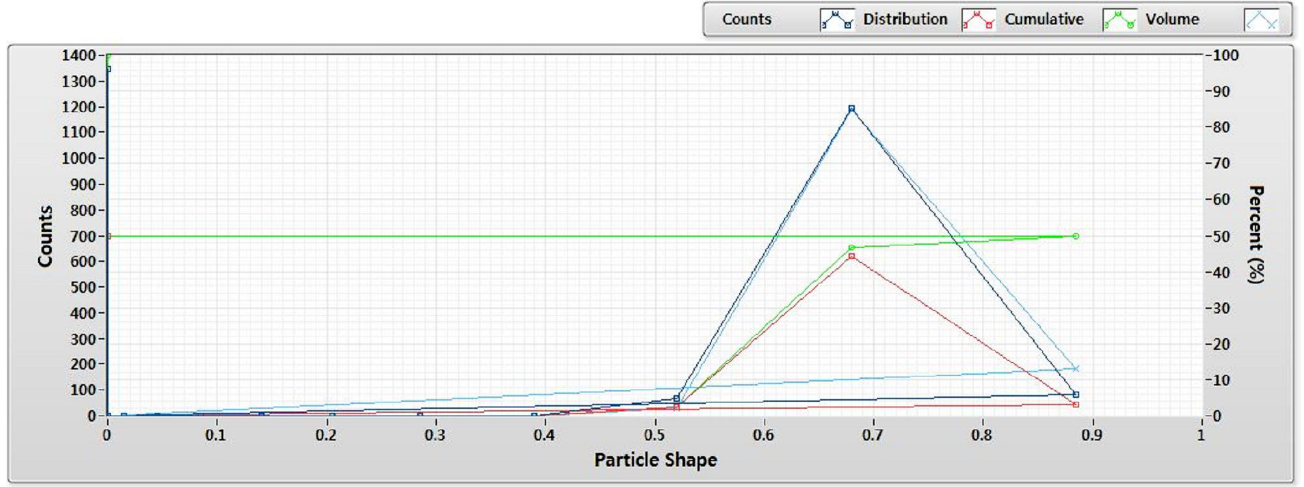1304x487 pixels.
Task: Click the green plot icon in legend
Action: (1119, 19)
